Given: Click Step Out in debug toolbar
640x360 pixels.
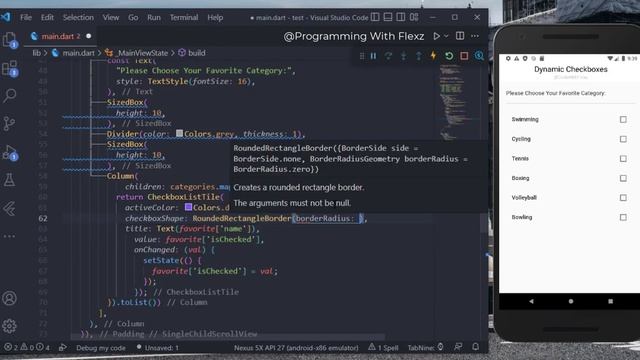Looking at the screenshot, I should (418, 56).
